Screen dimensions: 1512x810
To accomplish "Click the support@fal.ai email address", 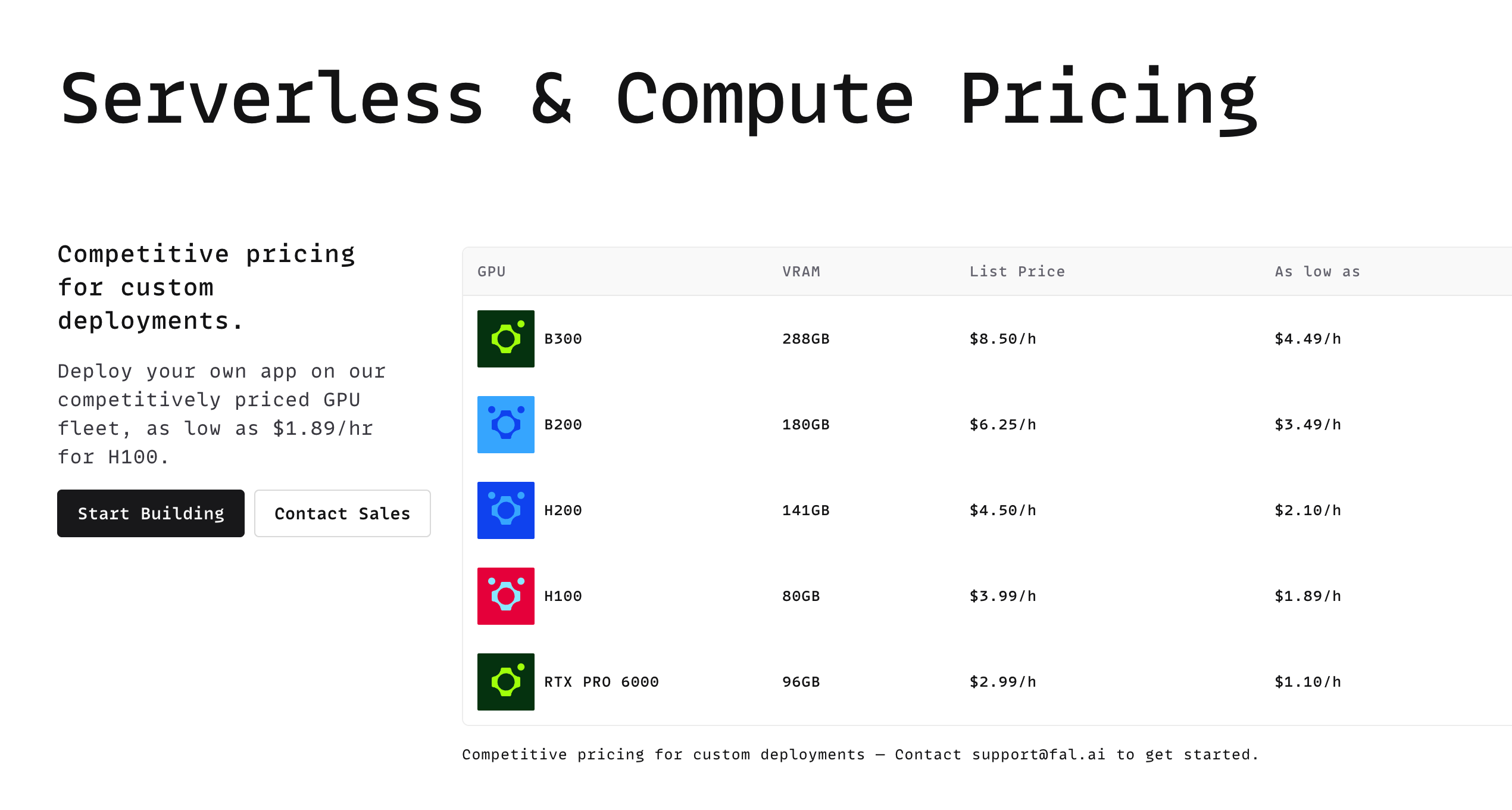I will pos(1039,755).
